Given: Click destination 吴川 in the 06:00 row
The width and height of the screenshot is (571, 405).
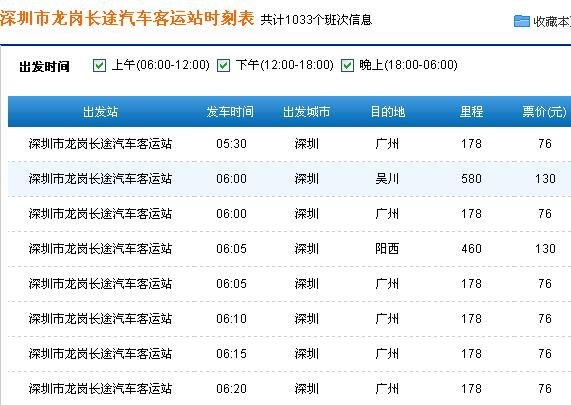Looking at the screenshot, I should pos(387,178).
